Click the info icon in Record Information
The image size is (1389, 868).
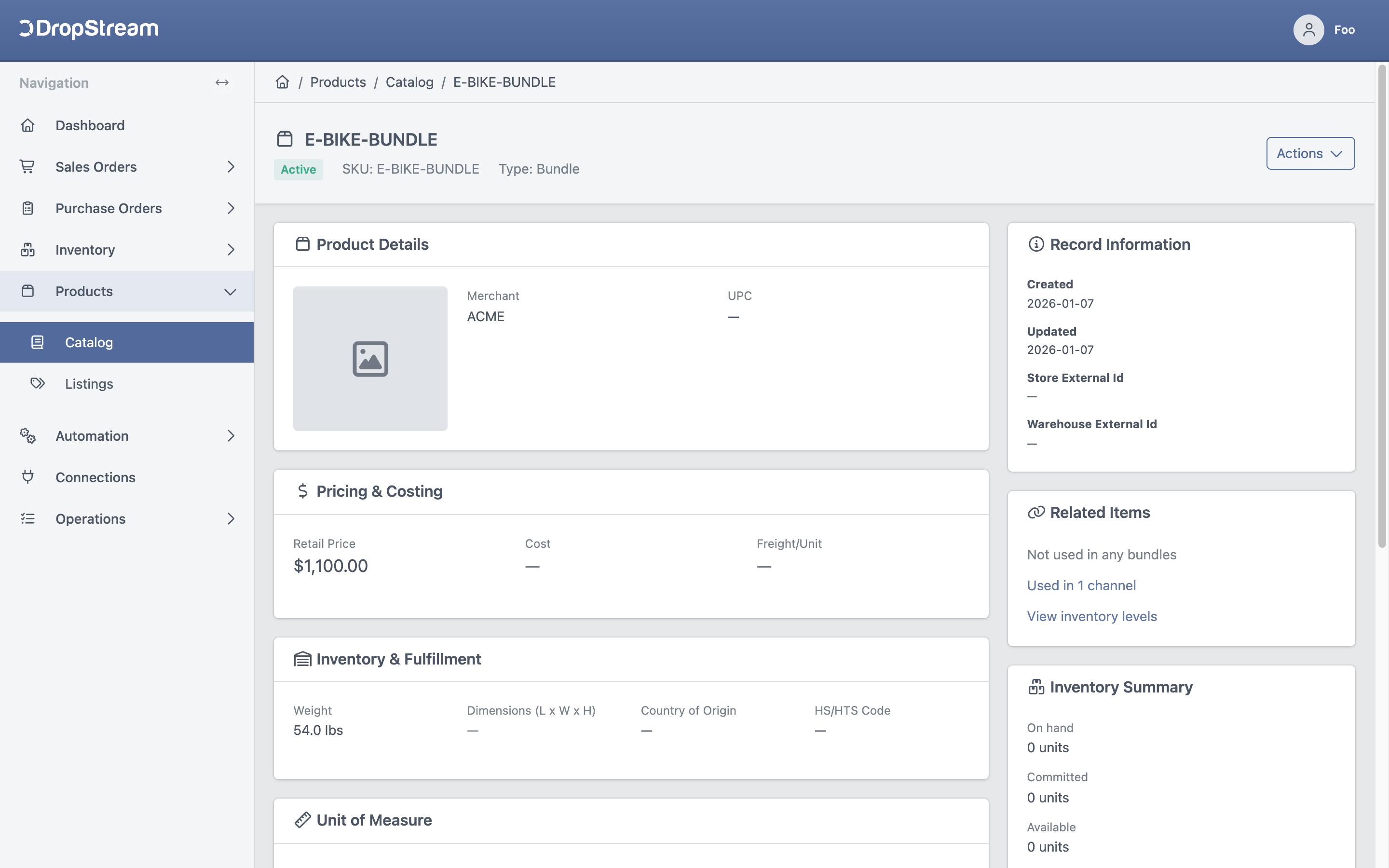[1036, 244]
